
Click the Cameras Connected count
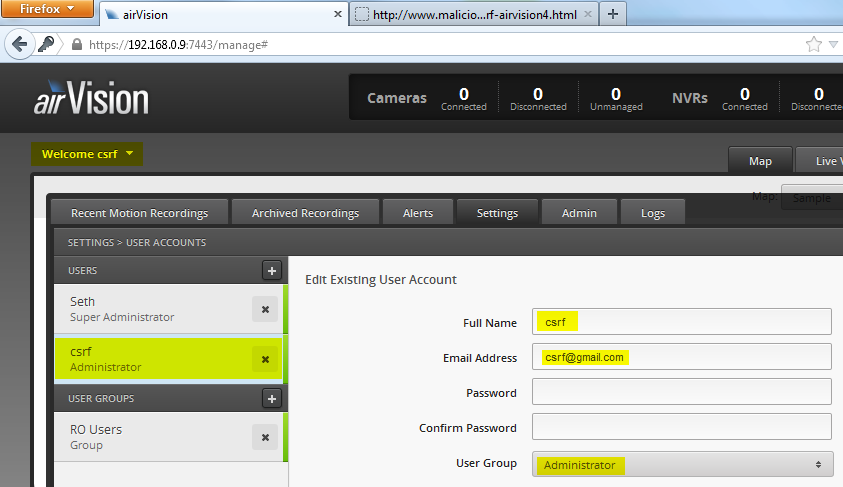pos(464,98)
